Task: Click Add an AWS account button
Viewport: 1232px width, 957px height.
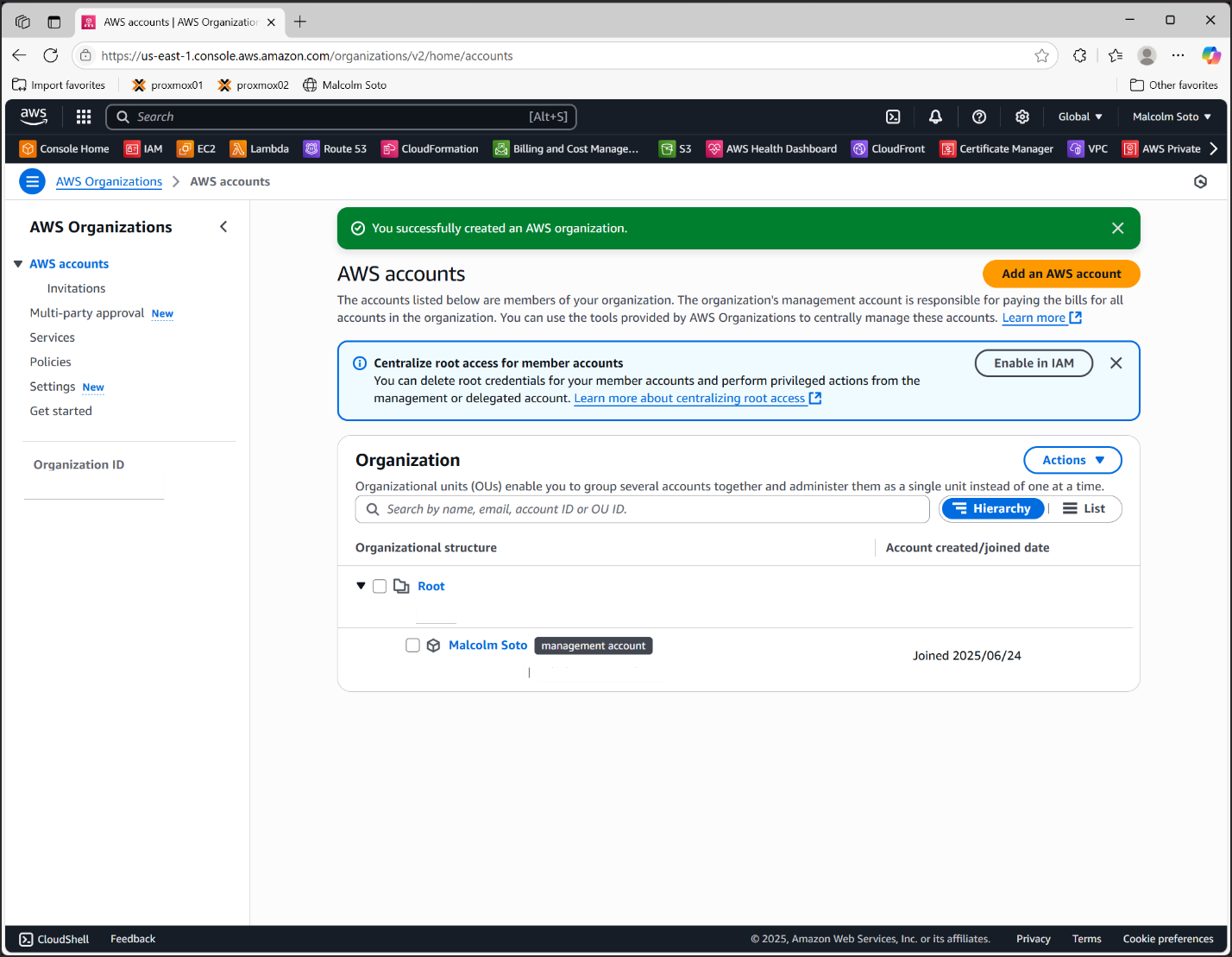Action: pyautogui.click(x=1060, y=274)
